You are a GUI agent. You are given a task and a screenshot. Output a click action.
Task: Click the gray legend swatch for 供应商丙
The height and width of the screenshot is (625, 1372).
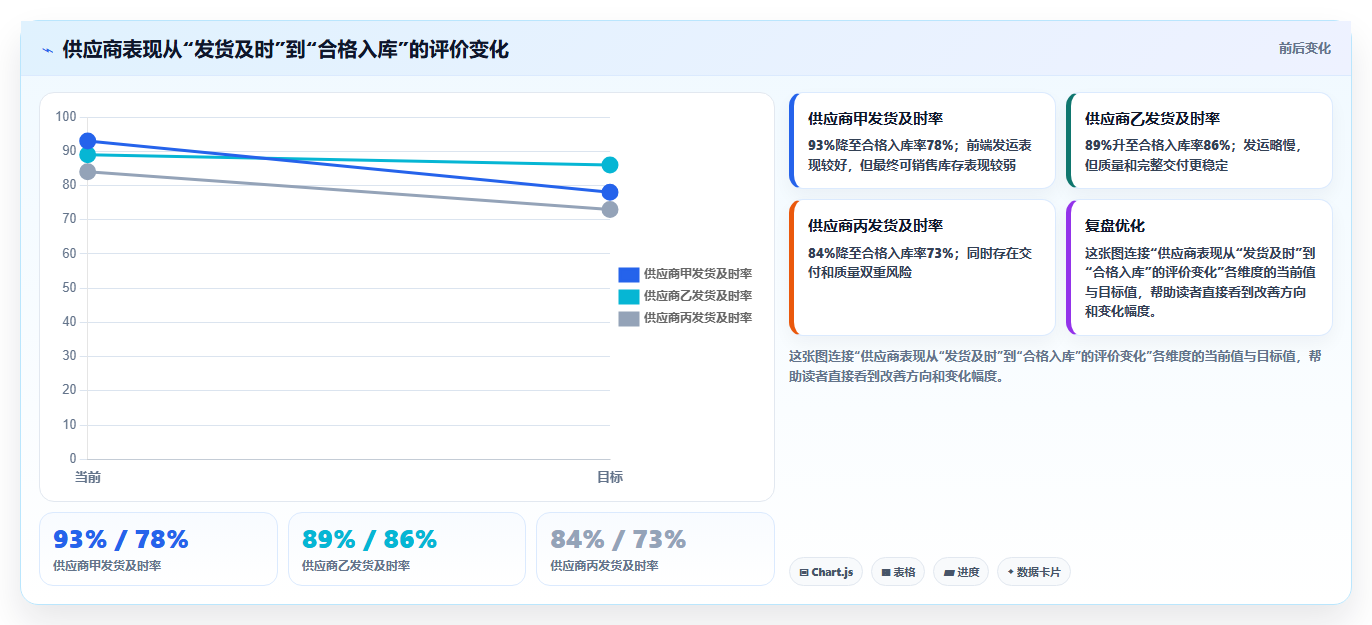click(x=629, y=318)
